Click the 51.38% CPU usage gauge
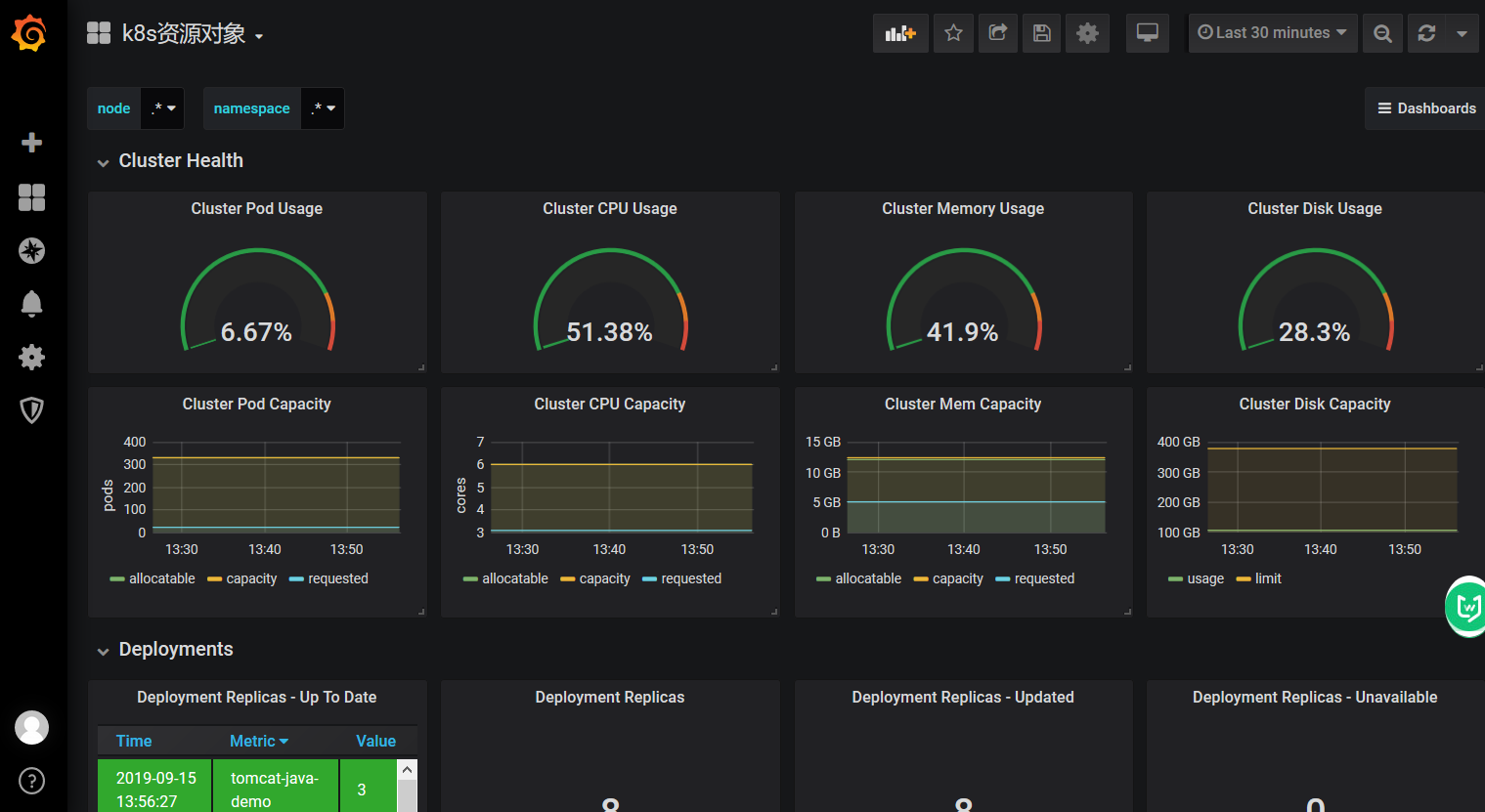This screenshot has width=1485, height=812. click(610, 301)
